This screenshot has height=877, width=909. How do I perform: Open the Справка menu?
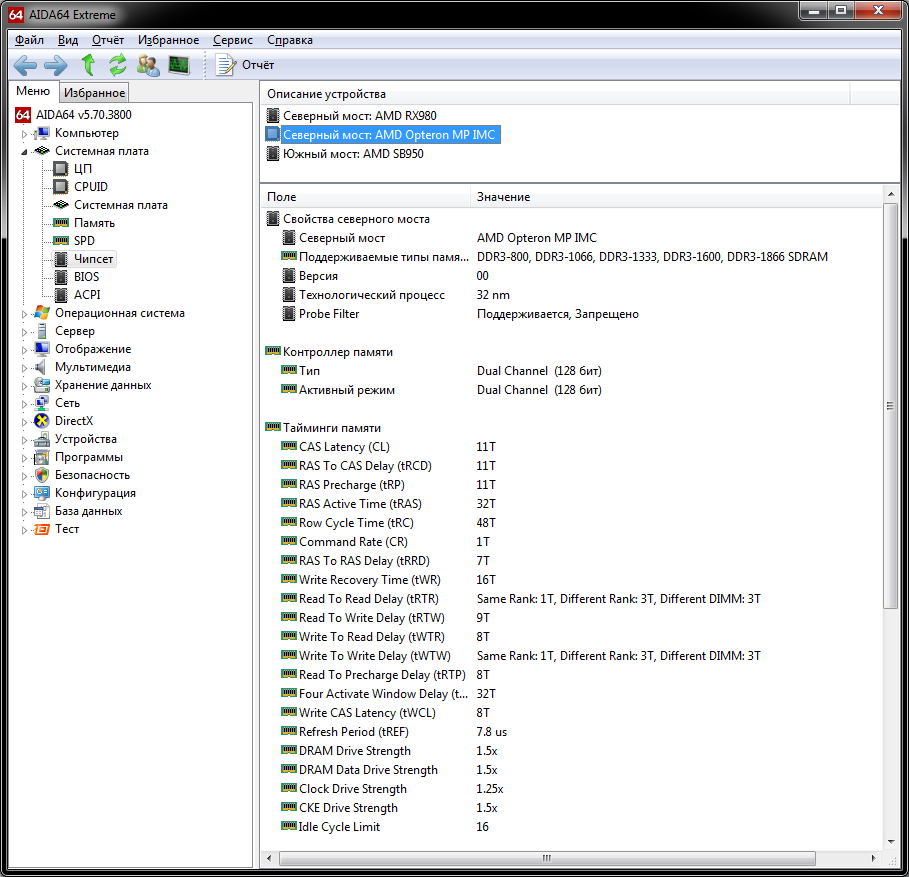pos(290,40)
